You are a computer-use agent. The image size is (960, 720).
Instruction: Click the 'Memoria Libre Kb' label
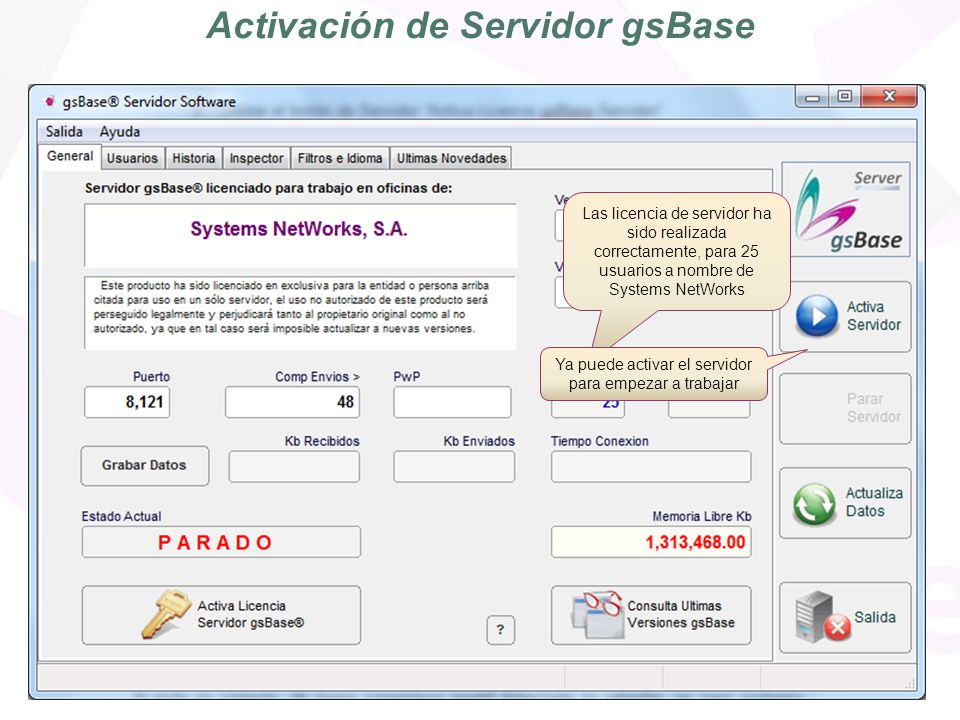click(702, 516)
